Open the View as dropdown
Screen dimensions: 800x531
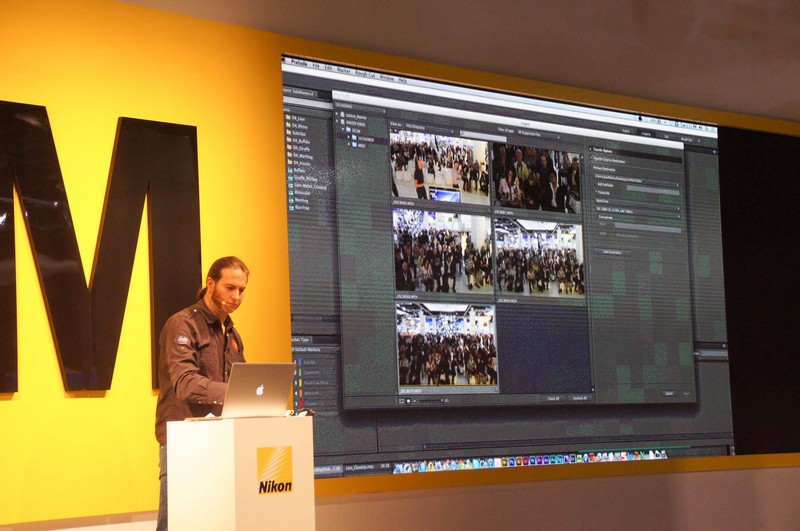point(432,129)
